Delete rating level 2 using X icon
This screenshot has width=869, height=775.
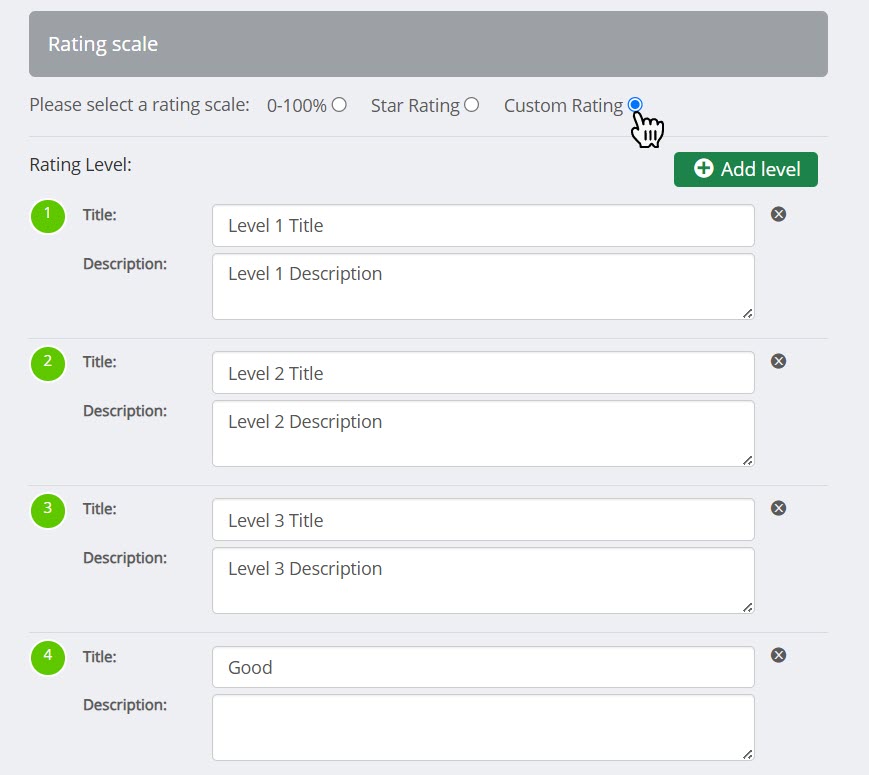pos(778,361)
